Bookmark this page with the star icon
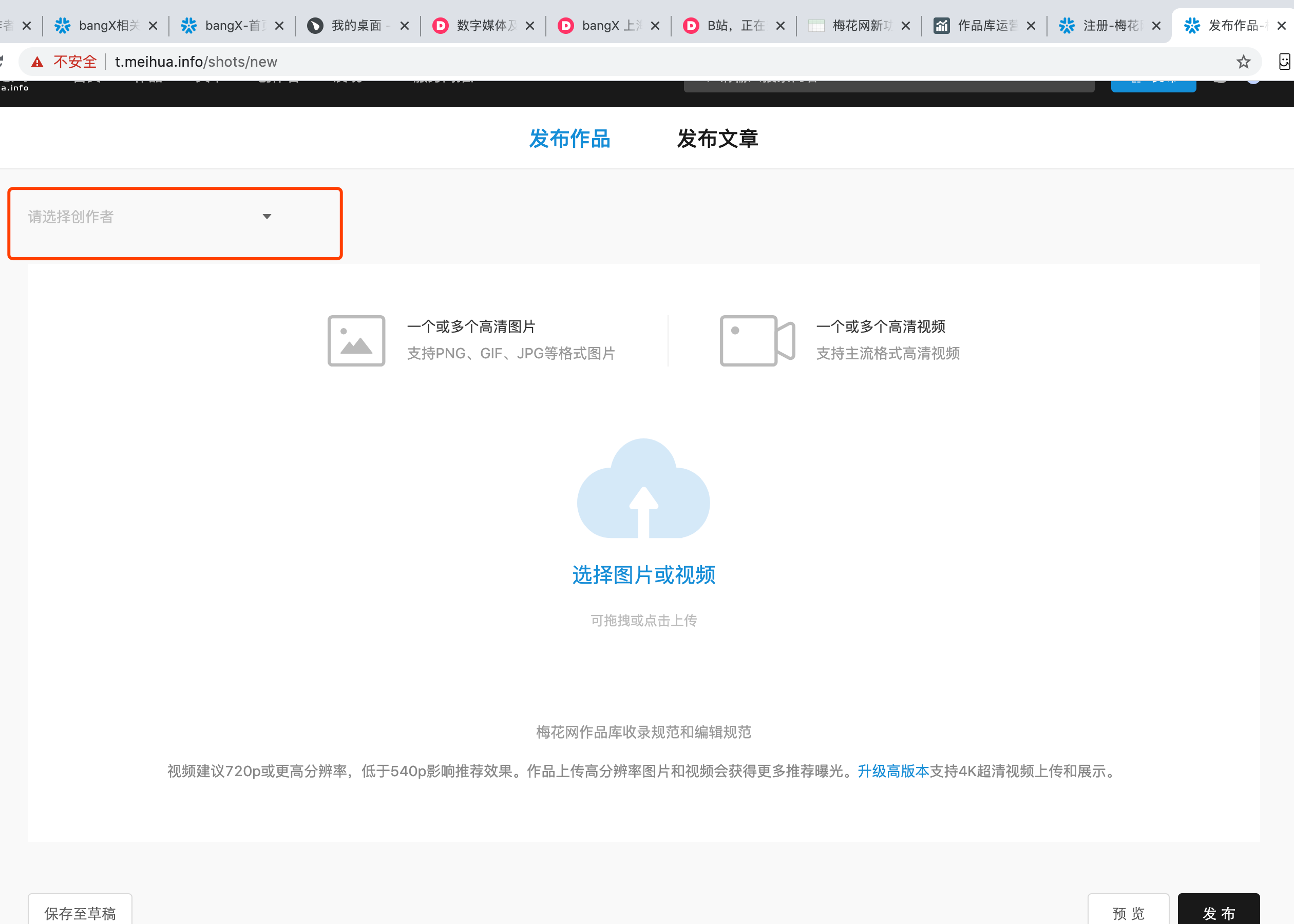 (x=1243, y=62)
